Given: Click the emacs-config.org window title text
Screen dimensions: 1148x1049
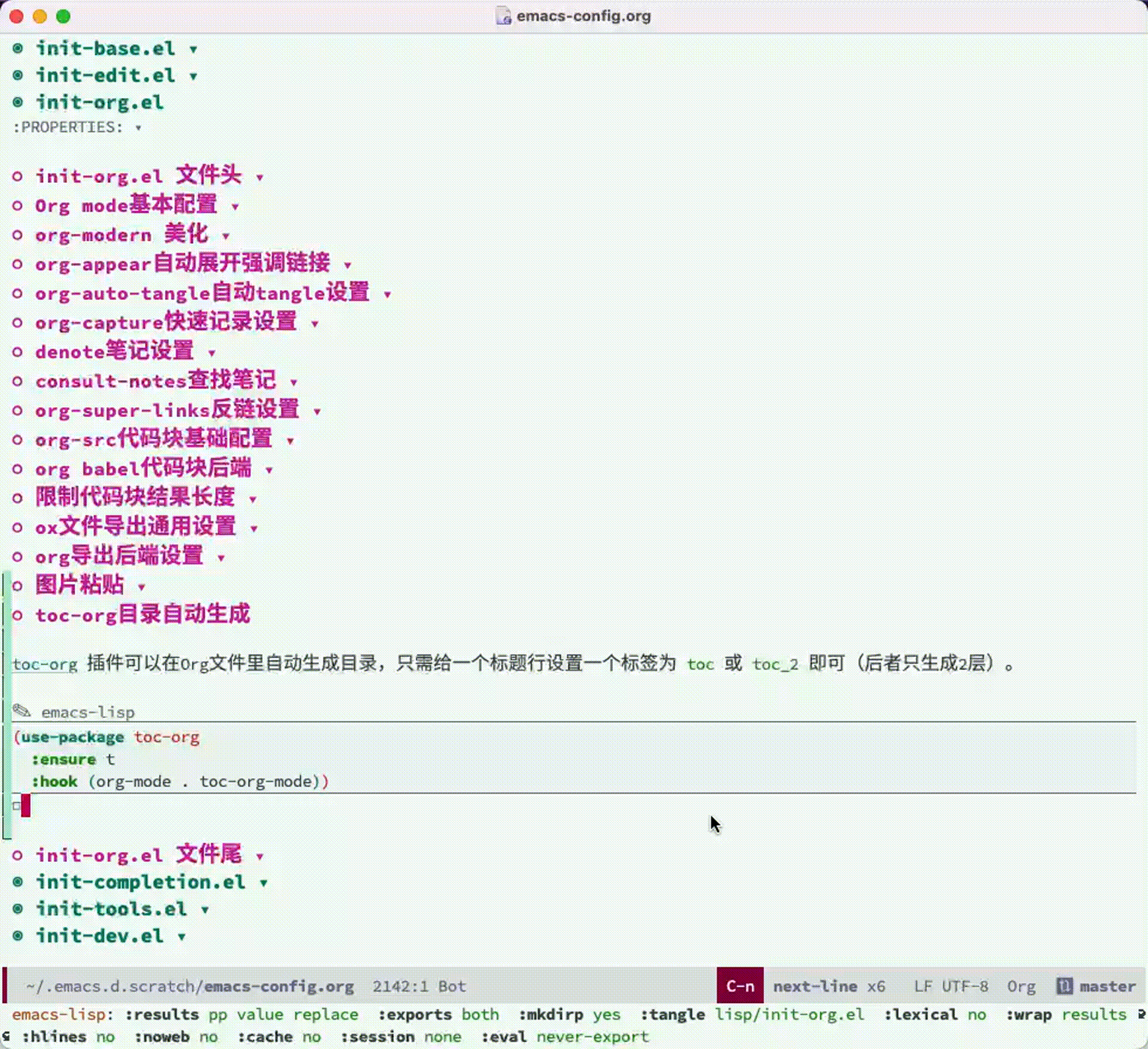Looking at the screenshot, I should coord(584,16).
